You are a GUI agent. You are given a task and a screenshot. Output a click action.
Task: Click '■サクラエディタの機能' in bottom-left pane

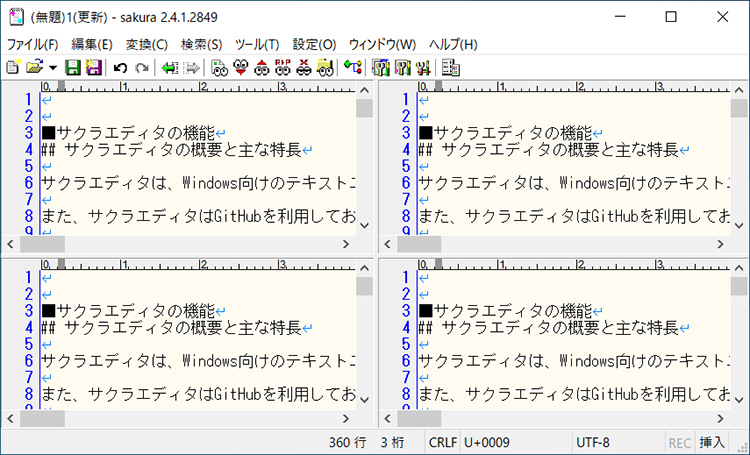coord(128,311)
